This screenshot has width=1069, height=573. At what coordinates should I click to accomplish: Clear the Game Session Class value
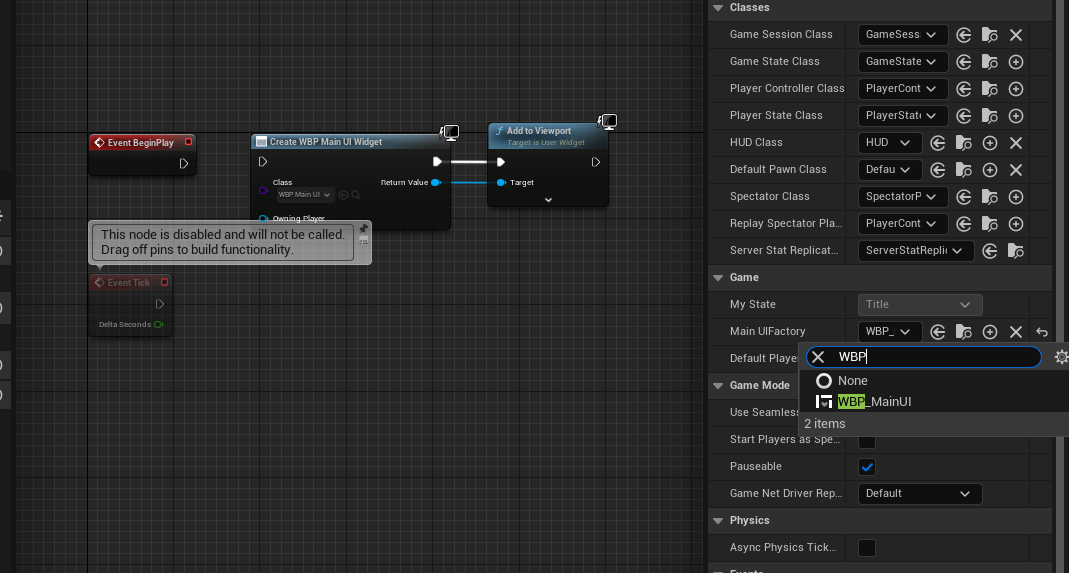coord(1016,35)
